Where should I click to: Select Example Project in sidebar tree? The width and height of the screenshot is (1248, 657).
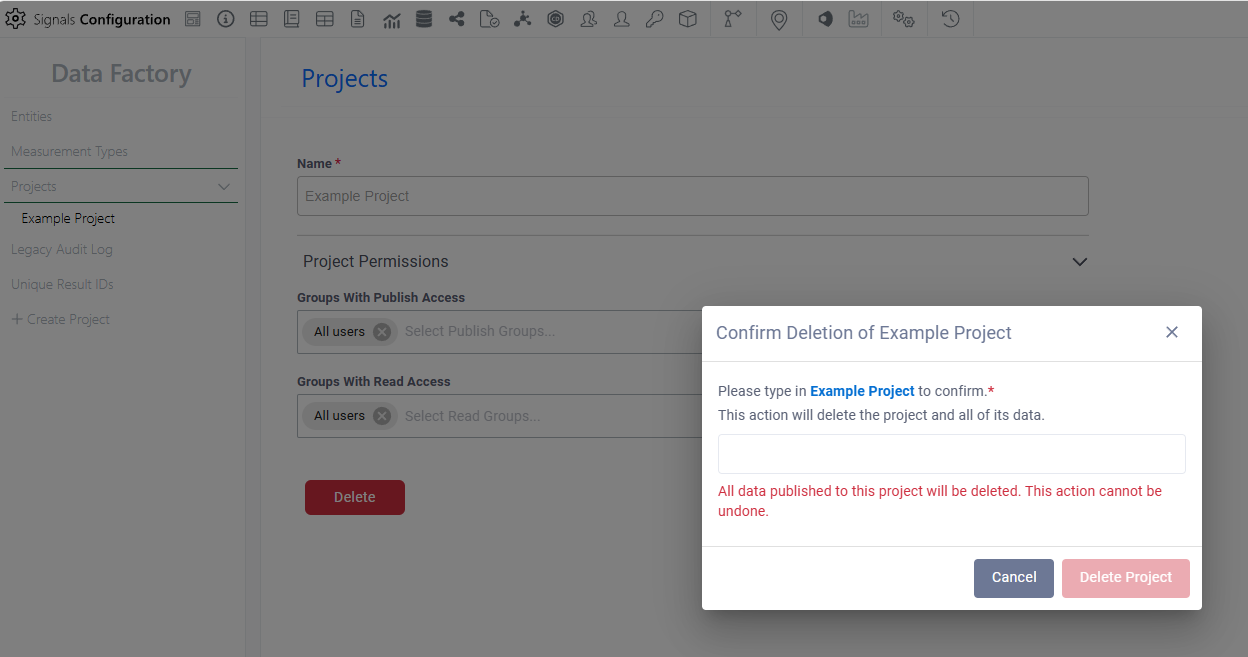click(68, 218)
